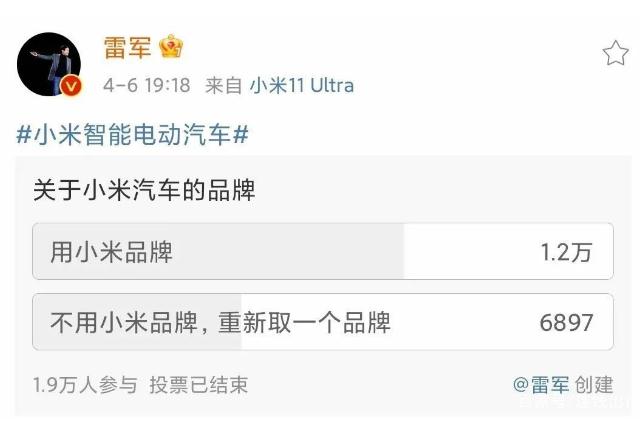Click the orange V verified badge
This screenshot has width=640, height=426.
[71, 86]
